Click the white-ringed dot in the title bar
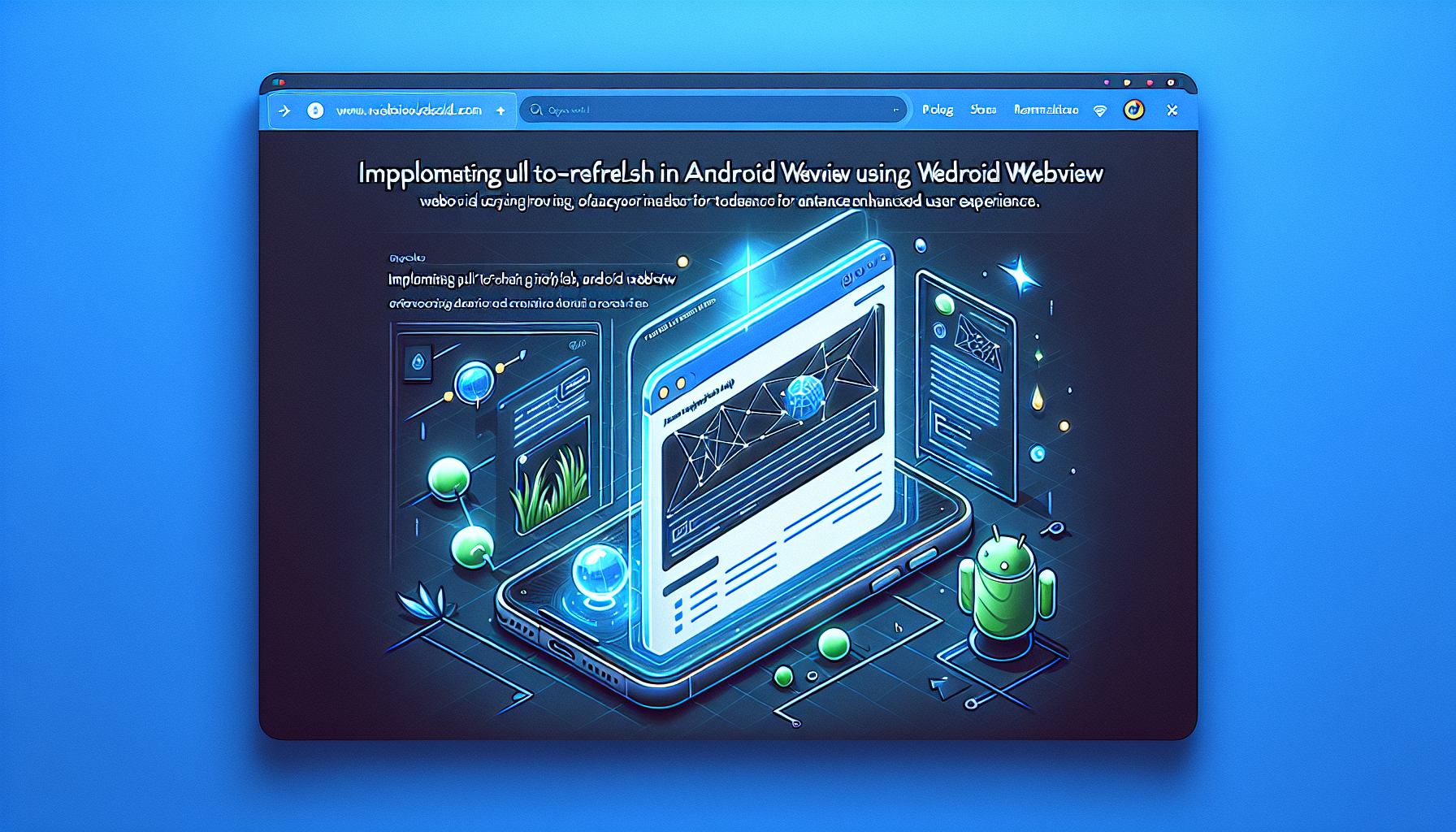Screen dimensions: 1456x832 pos(1171,83)
